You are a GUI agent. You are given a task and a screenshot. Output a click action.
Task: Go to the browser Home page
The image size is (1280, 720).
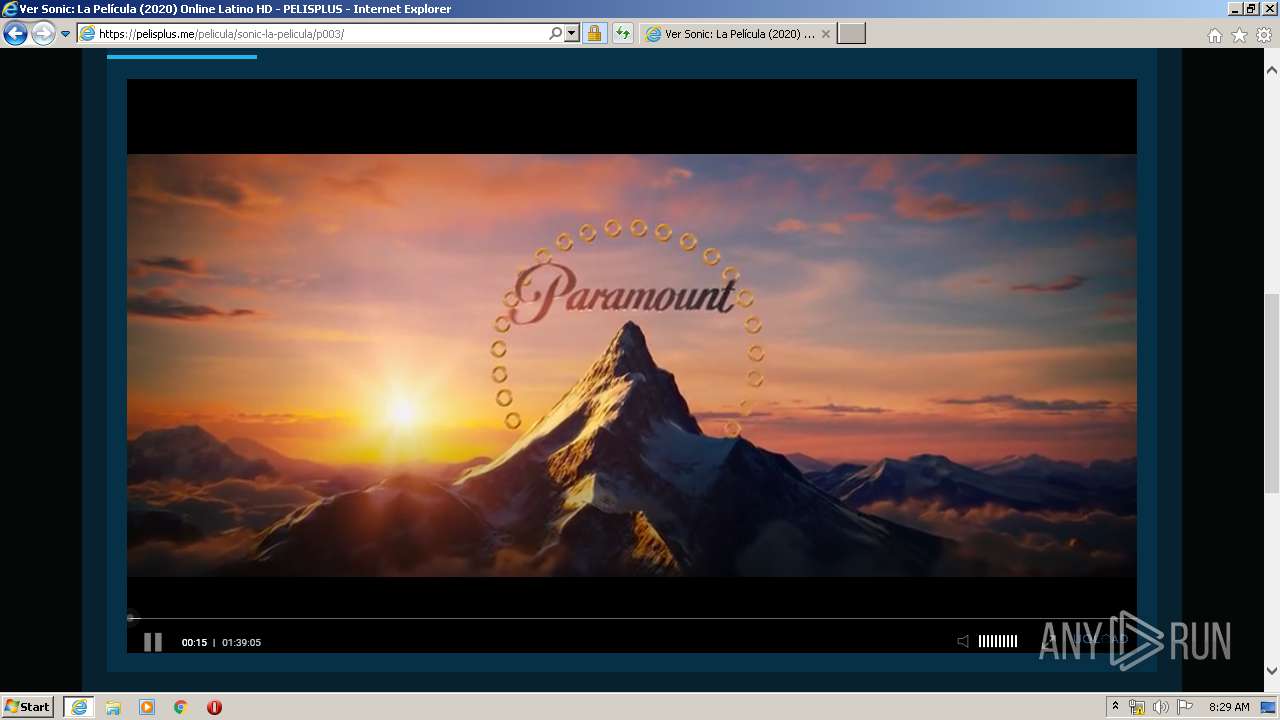pos(1214,35)
